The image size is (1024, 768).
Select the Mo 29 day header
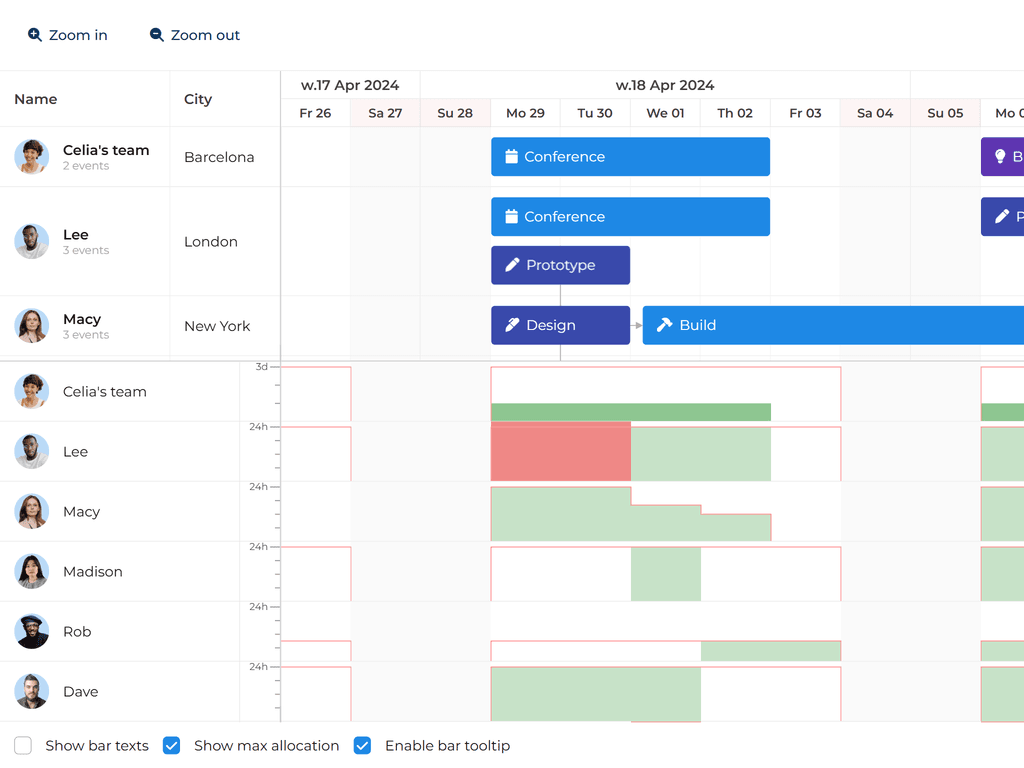tap(525, 113)
